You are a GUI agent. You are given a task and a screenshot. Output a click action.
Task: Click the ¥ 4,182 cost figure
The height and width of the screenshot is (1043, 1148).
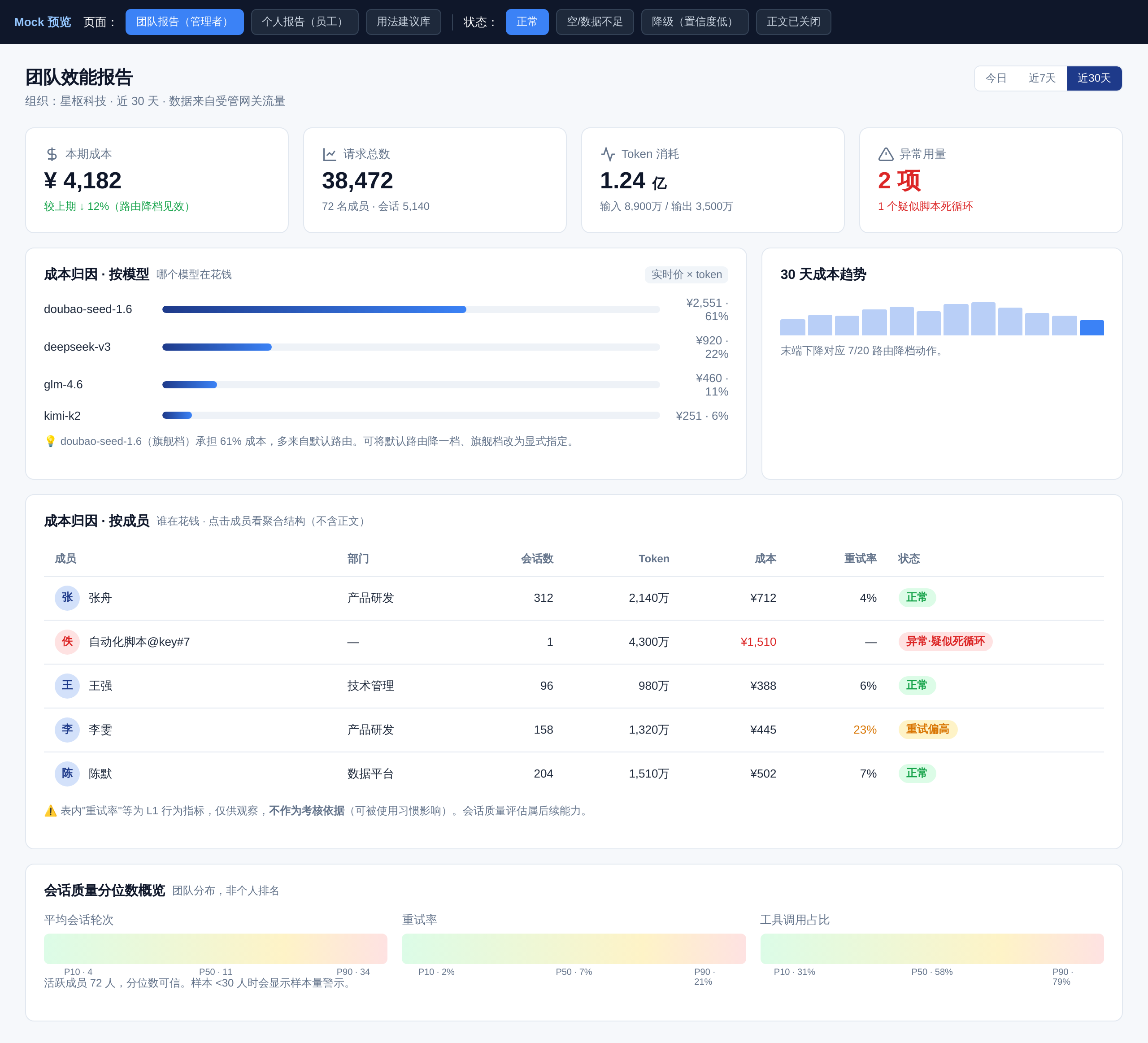pyautogui.click(x=83, y=180)
